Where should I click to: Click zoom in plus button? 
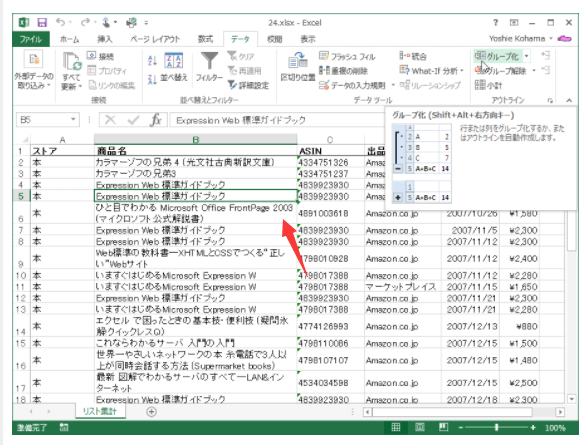[x=533, y=427]
